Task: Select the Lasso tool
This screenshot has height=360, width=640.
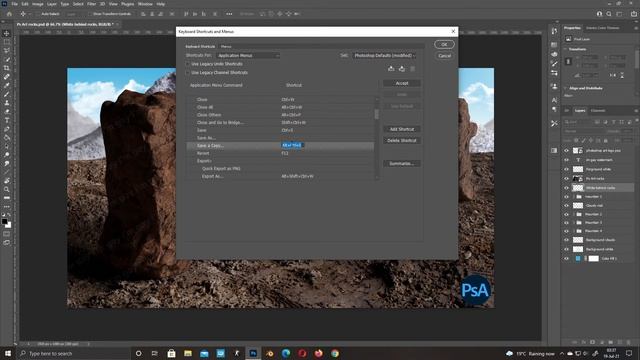Action: pos(7,51)
